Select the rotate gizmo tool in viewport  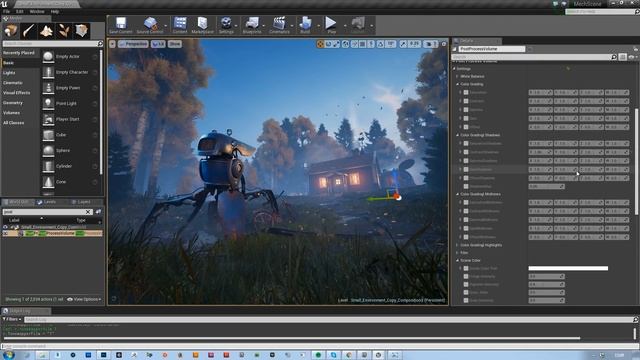[329, 44]
